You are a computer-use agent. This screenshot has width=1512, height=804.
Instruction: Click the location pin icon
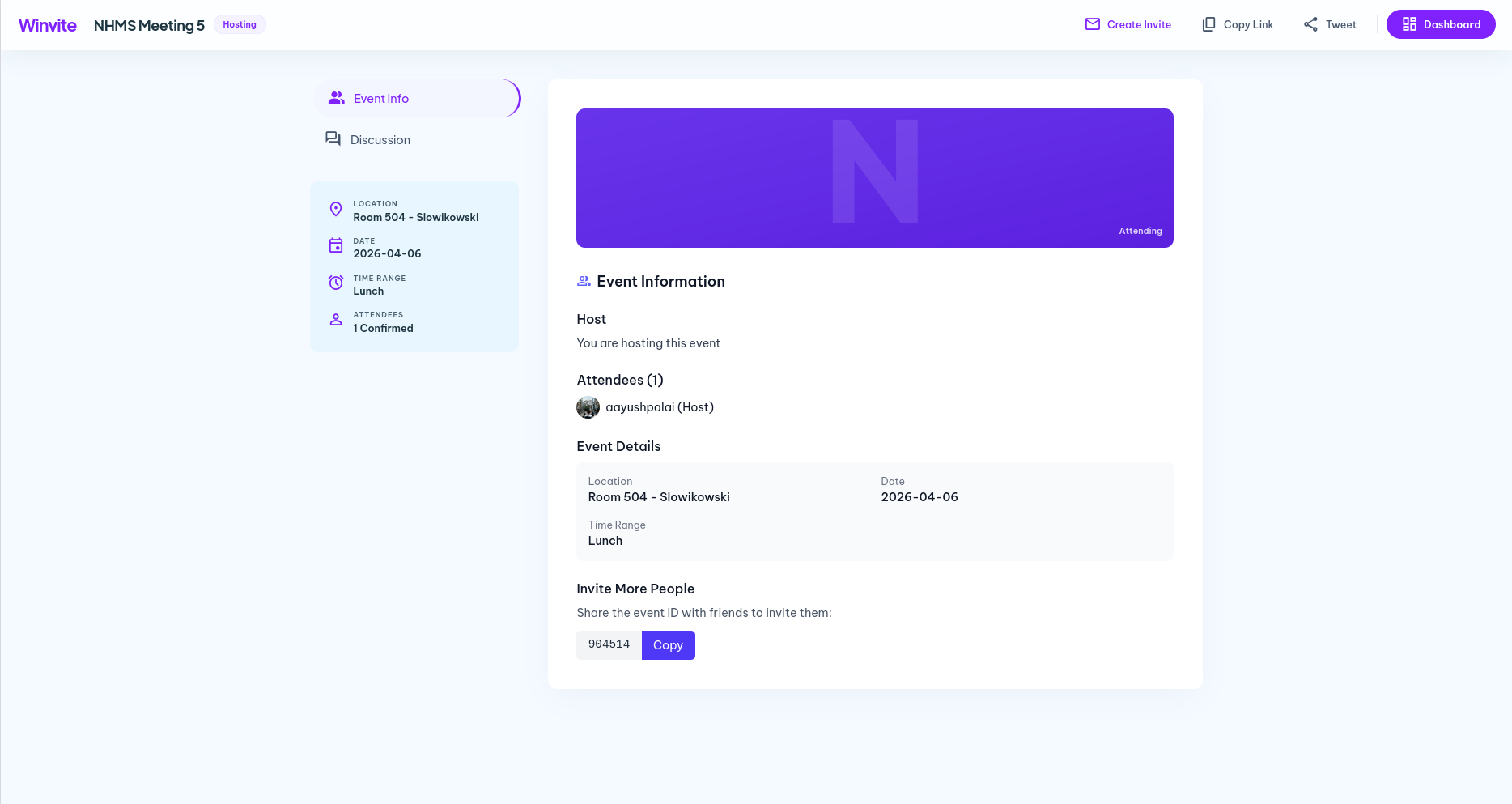point(336,209)
